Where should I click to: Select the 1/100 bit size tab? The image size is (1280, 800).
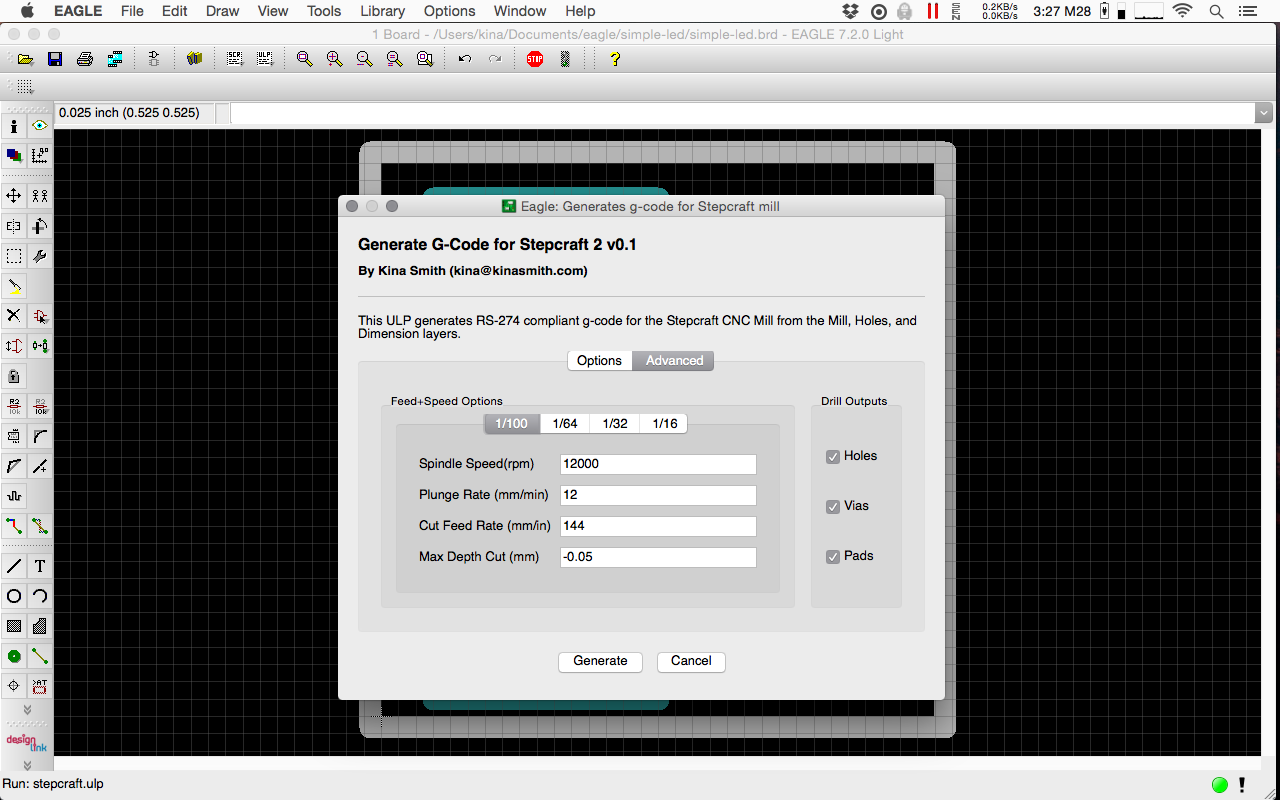click(x=512, y=424)
